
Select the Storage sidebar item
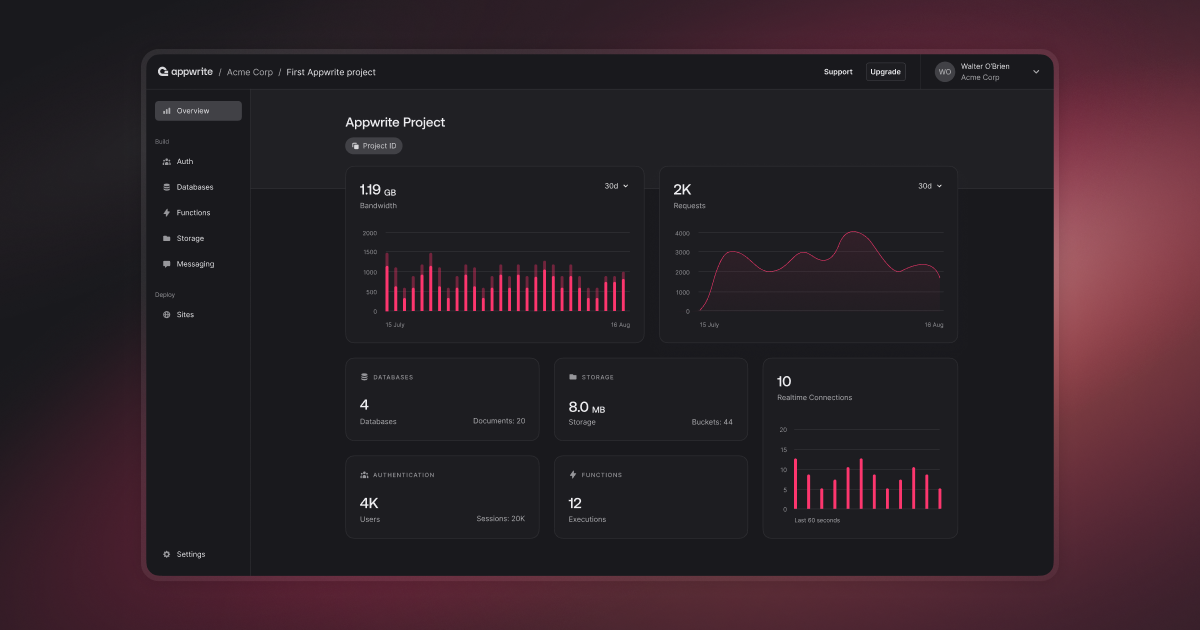(x=190, y=238)
